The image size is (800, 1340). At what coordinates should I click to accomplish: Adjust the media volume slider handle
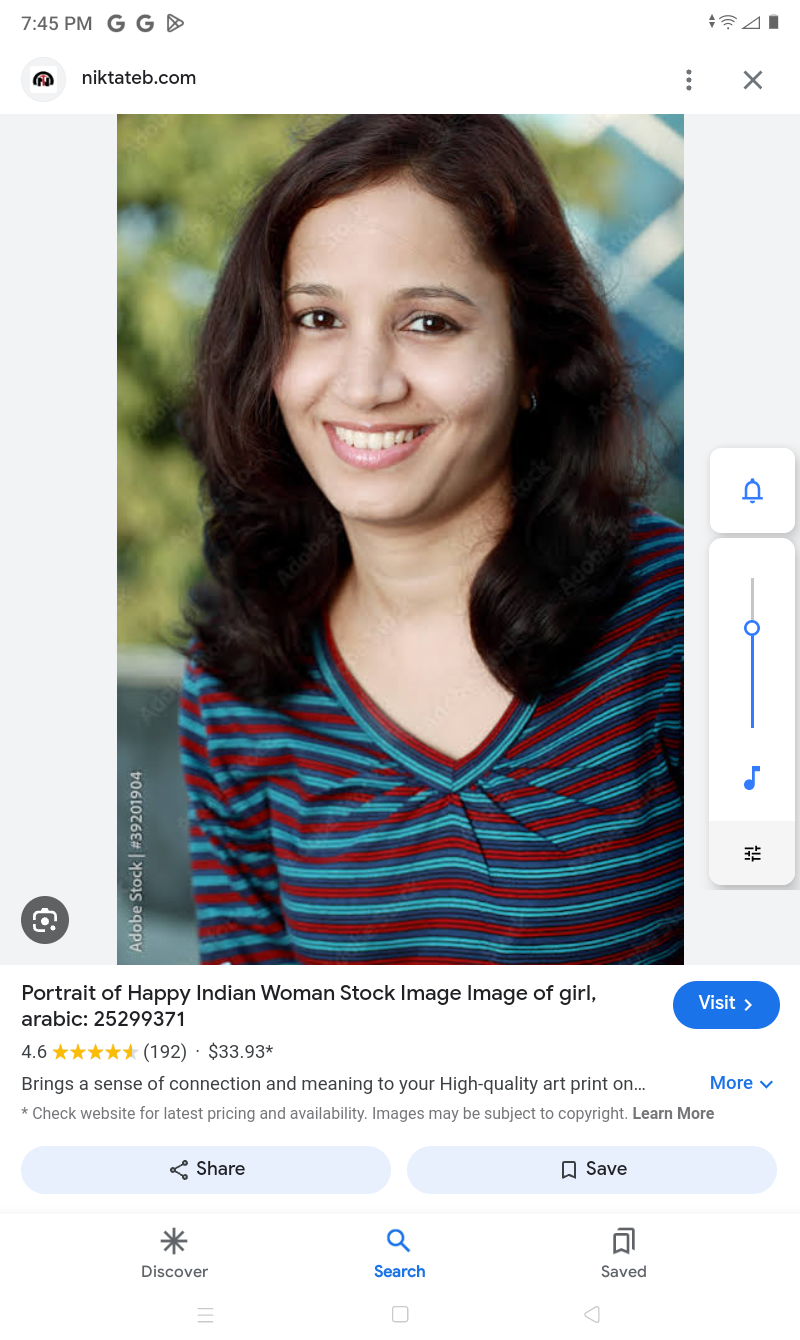click(x=752, y=628)
